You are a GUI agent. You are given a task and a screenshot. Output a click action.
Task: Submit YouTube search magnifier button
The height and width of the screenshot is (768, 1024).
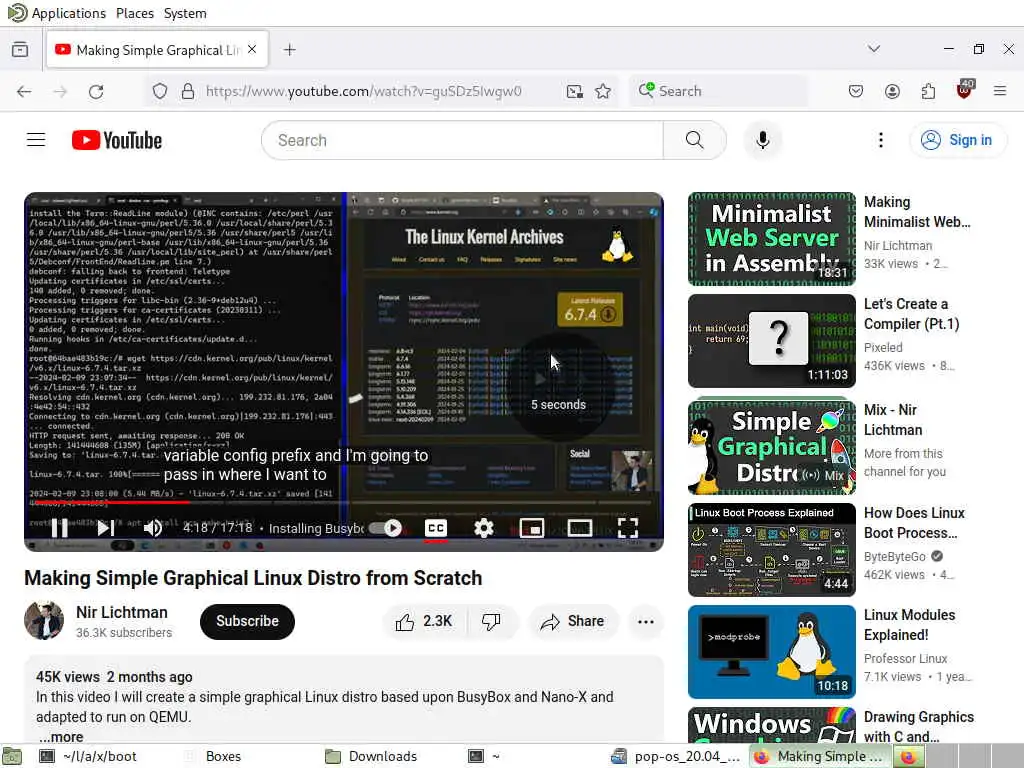(695, 140)
